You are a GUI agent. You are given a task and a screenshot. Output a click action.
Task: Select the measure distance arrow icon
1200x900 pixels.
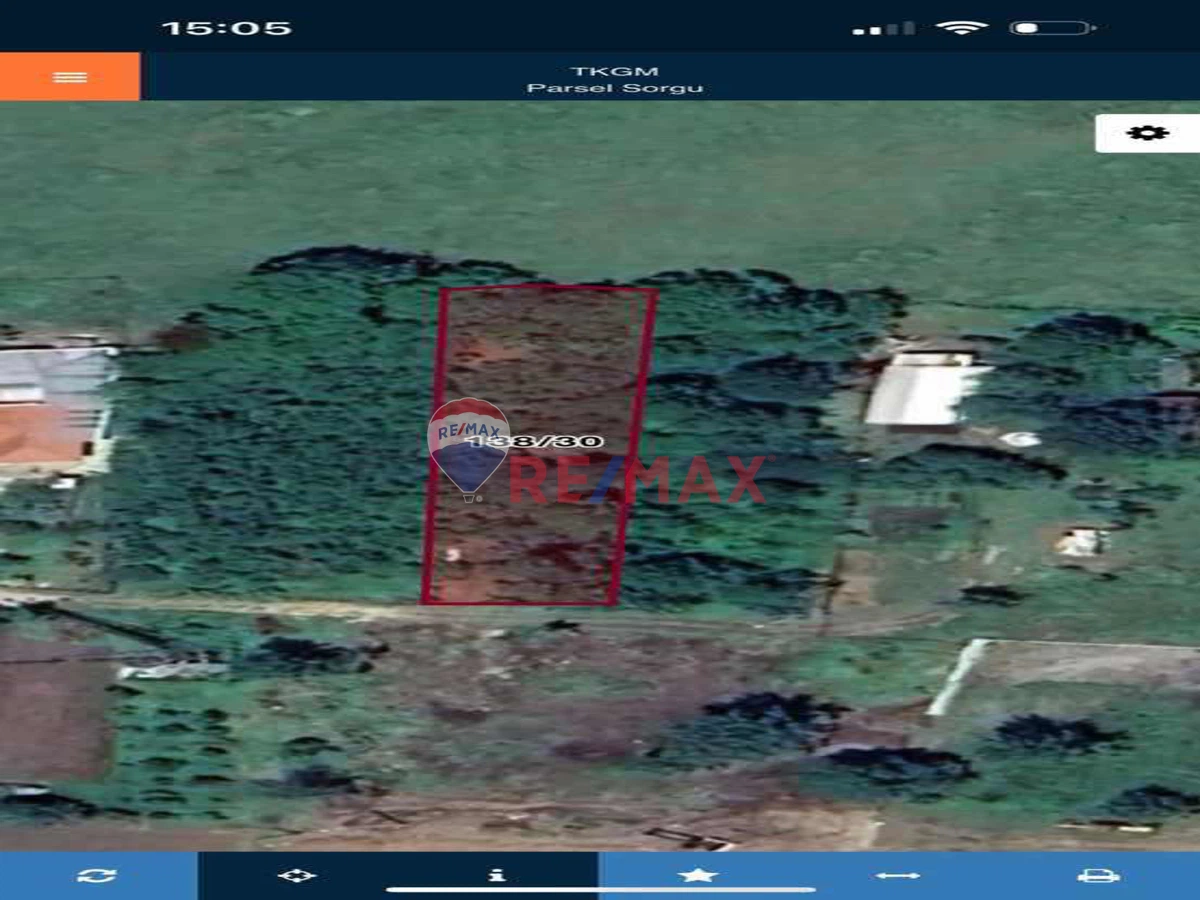[898, 875]
